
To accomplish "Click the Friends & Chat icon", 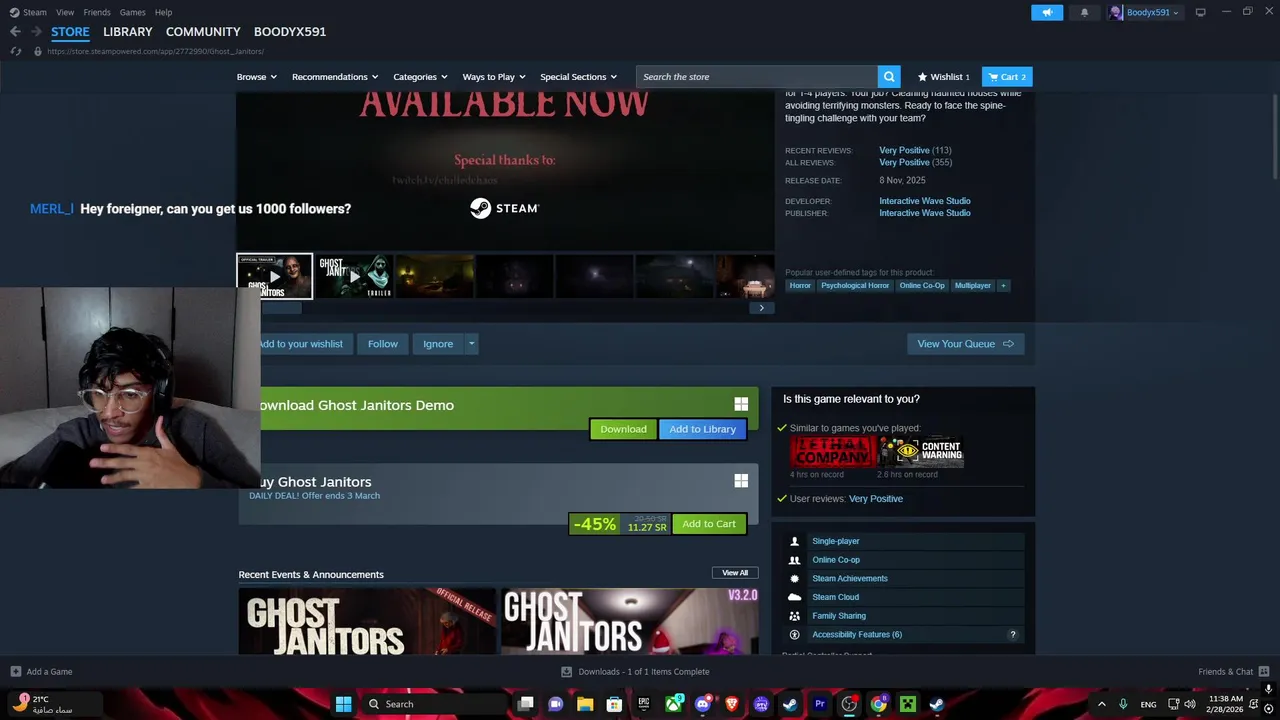I will (1264, 672).
